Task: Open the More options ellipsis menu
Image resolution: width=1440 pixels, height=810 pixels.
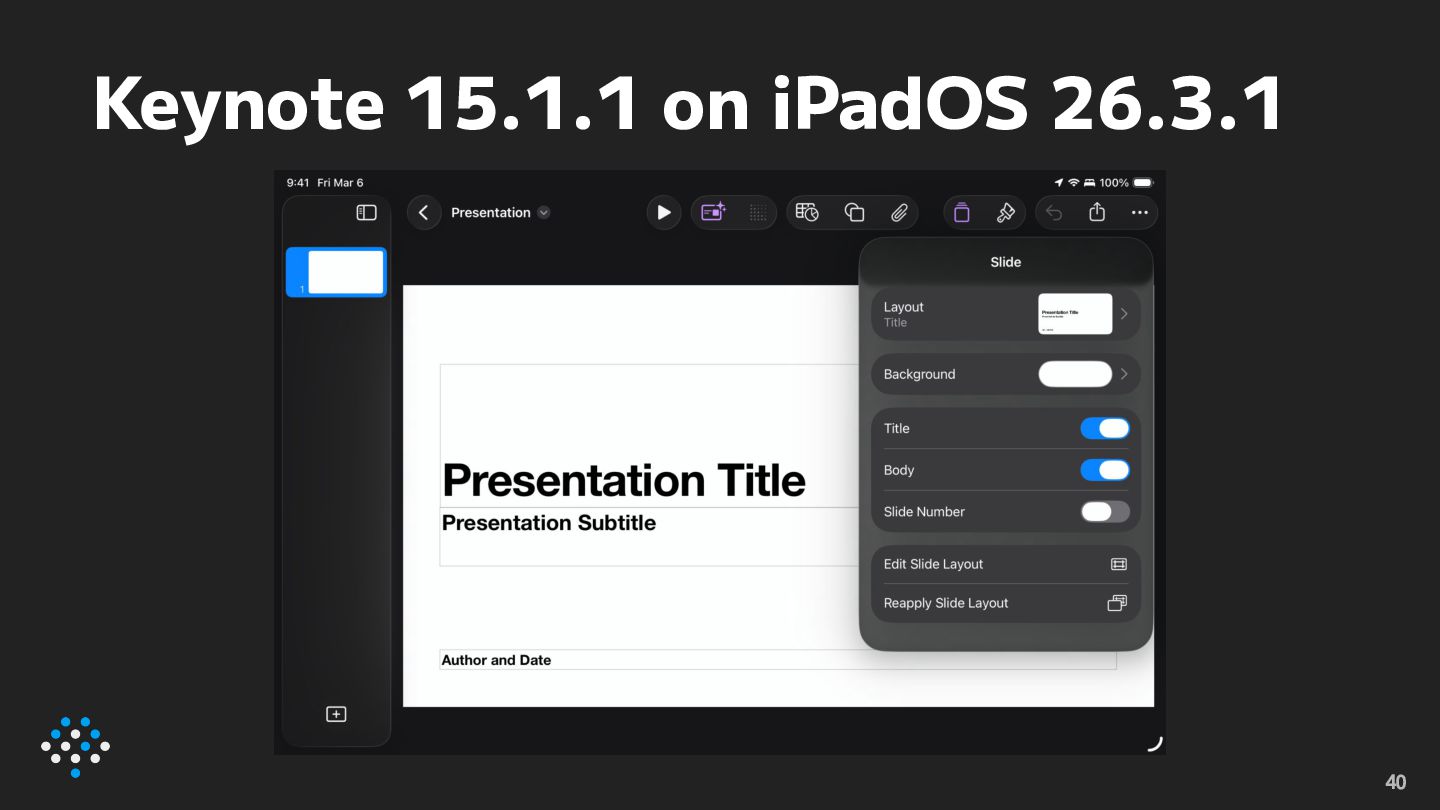Action: pyautogui.click(x=1140, y=213)
